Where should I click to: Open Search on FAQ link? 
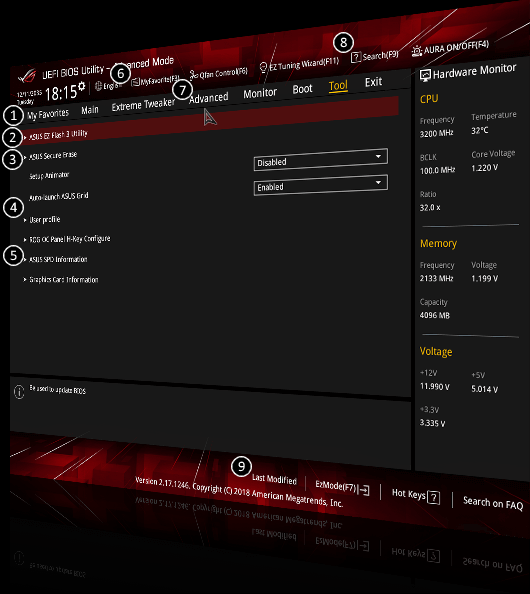coord(493,503)
